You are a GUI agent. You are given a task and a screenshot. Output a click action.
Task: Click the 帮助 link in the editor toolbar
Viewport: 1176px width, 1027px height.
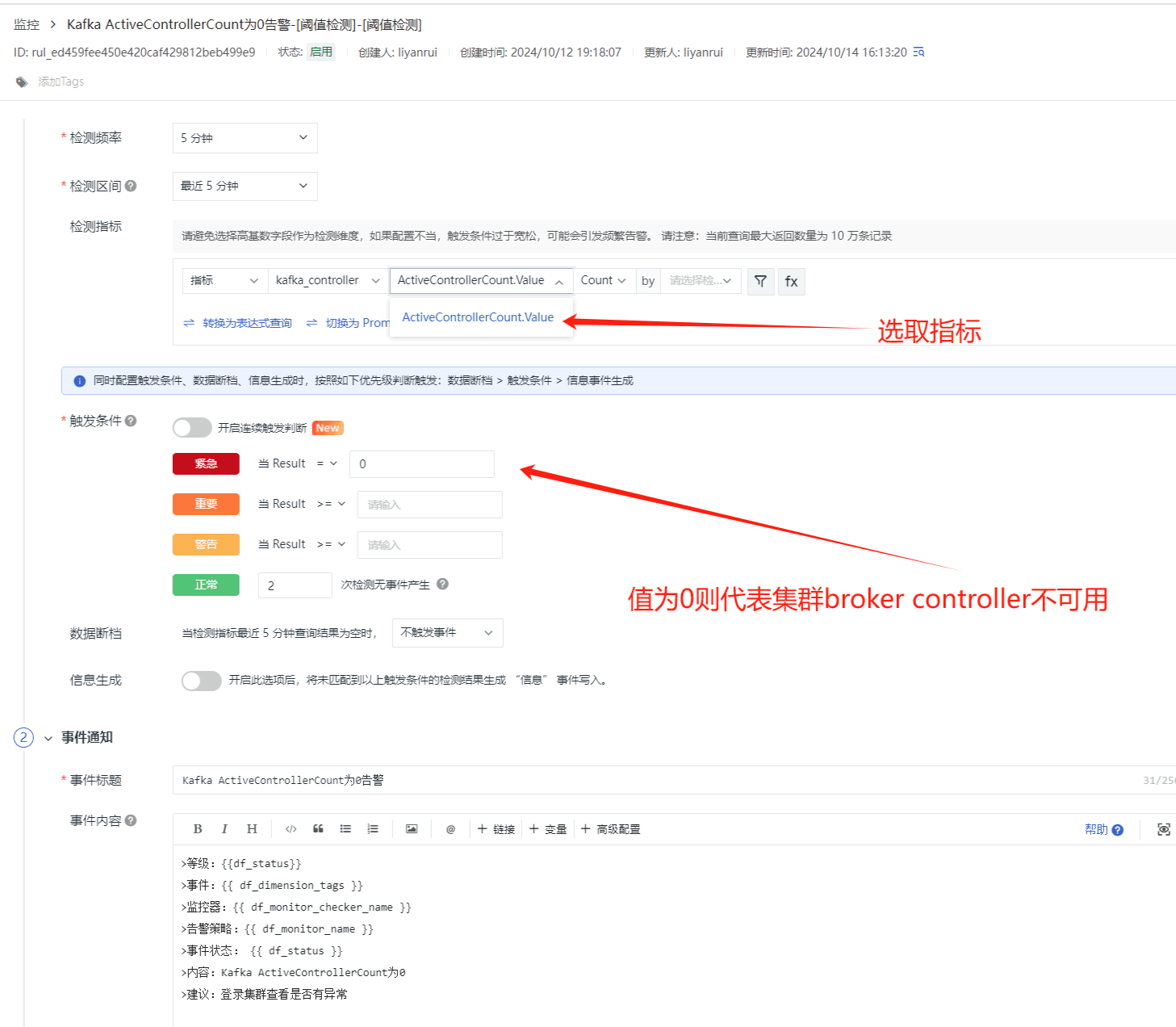pyautogui.click(x=1103, y=829)
